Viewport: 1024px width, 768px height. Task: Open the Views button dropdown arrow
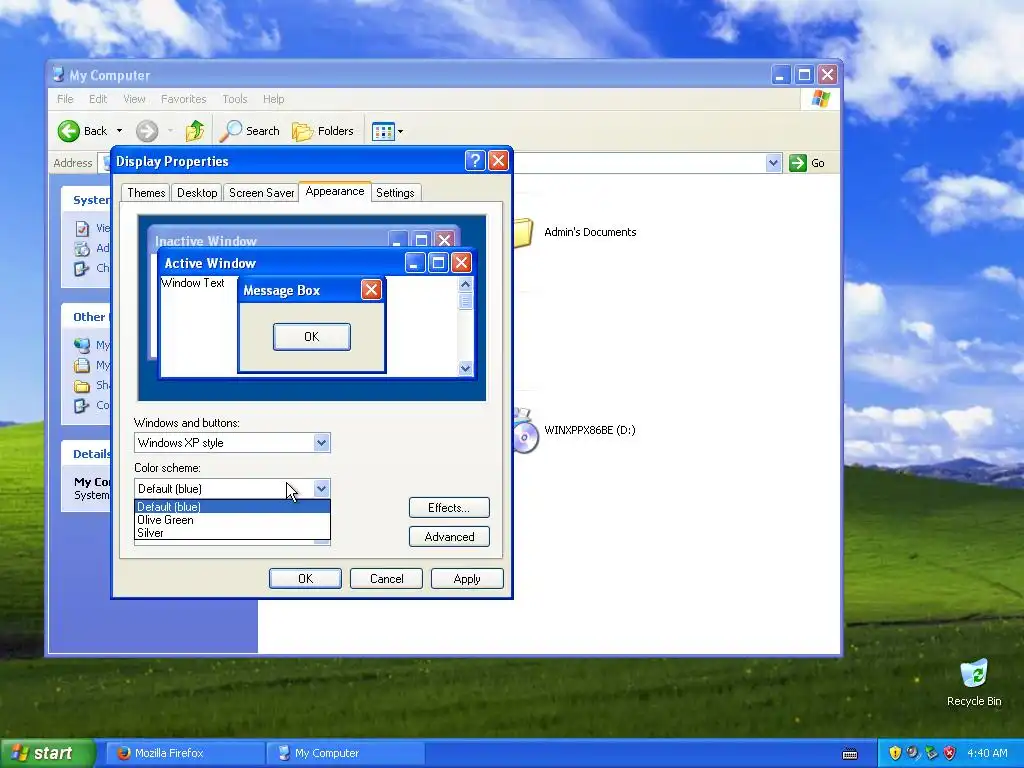coord(400,131)
